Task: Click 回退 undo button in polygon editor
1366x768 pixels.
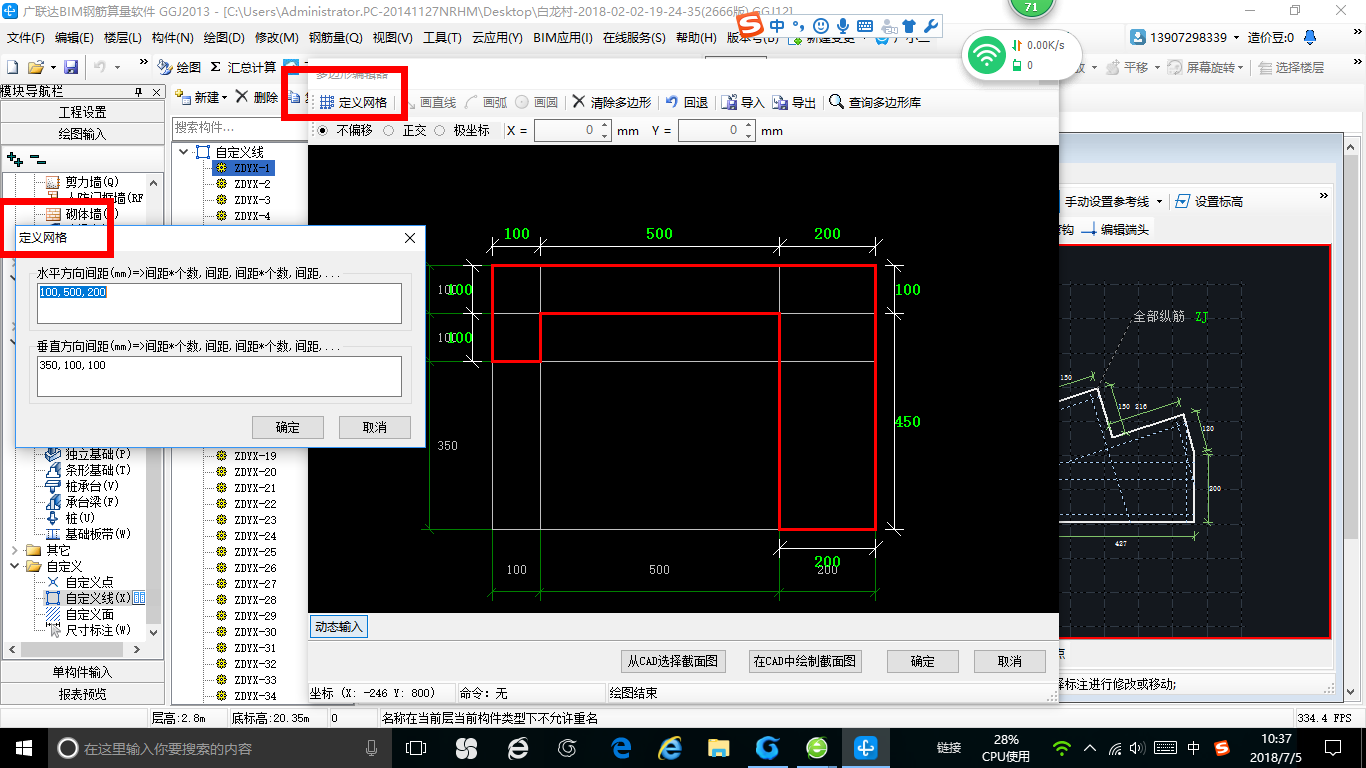Action: pyautogui.click(x=686, y=102)
